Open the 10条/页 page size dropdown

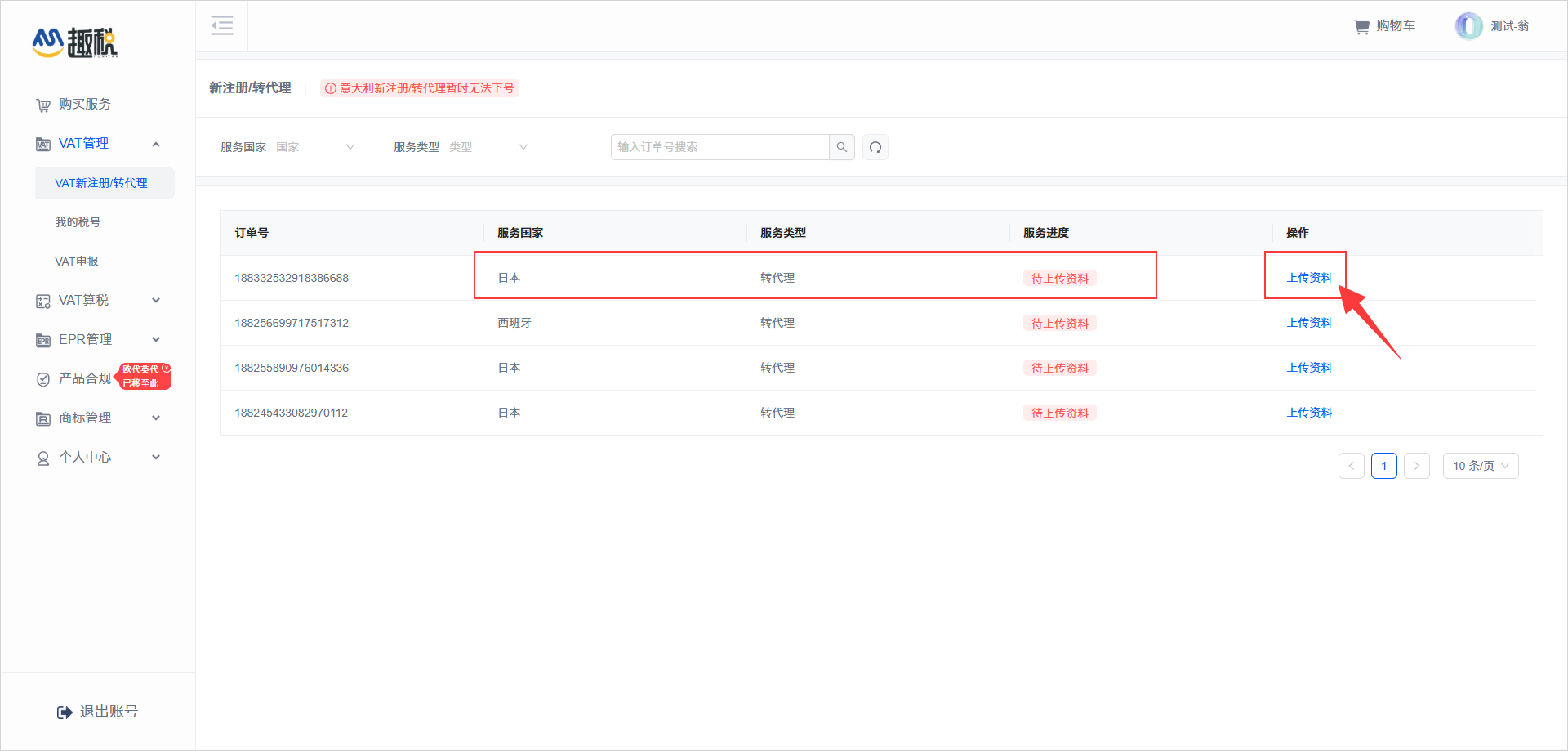point(1480,466)
